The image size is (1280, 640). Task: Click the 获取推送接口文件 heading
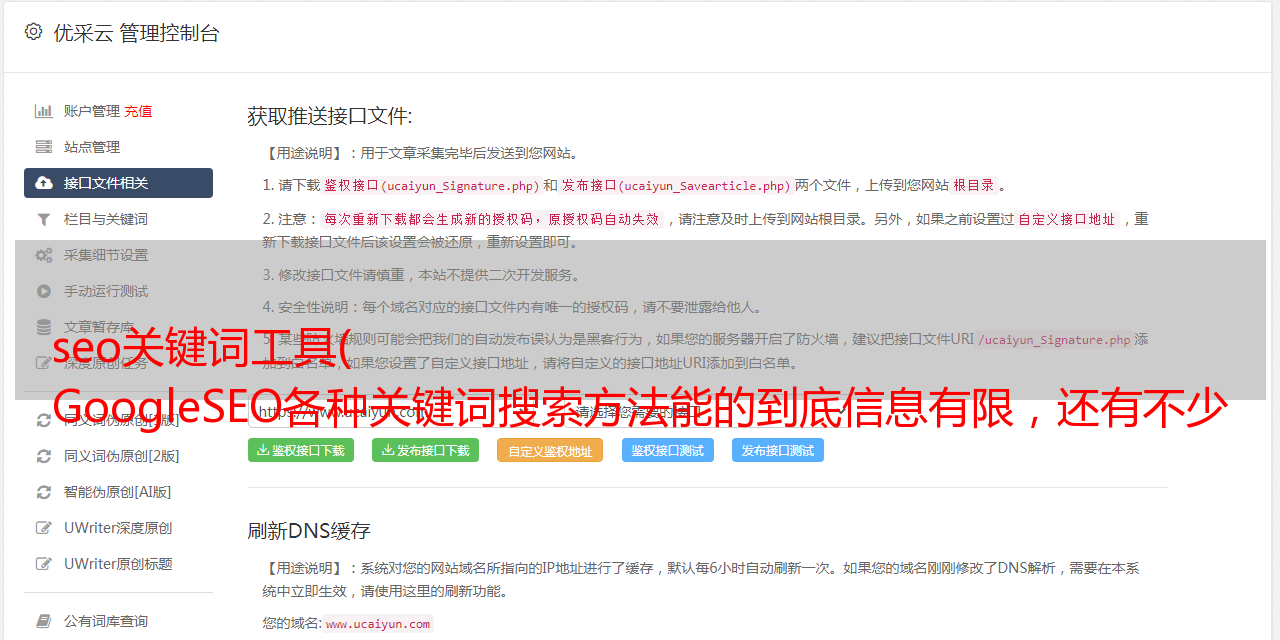pyautogui.click(x=330, y=116)
